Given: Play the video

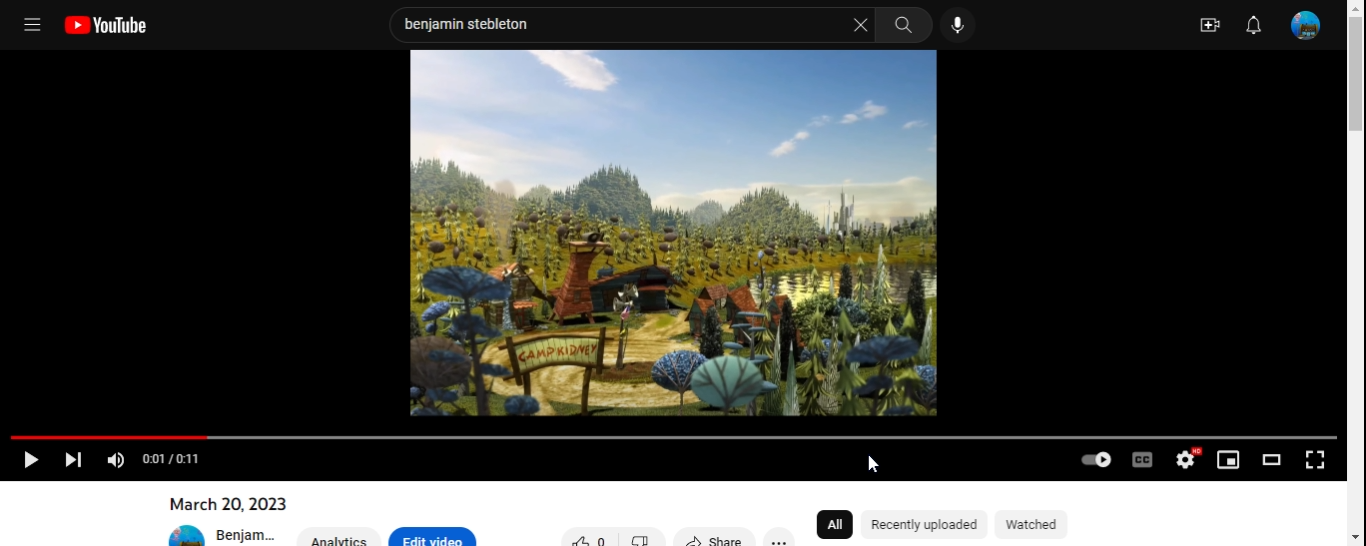Looking at the screenshot, I should point(31,460).
